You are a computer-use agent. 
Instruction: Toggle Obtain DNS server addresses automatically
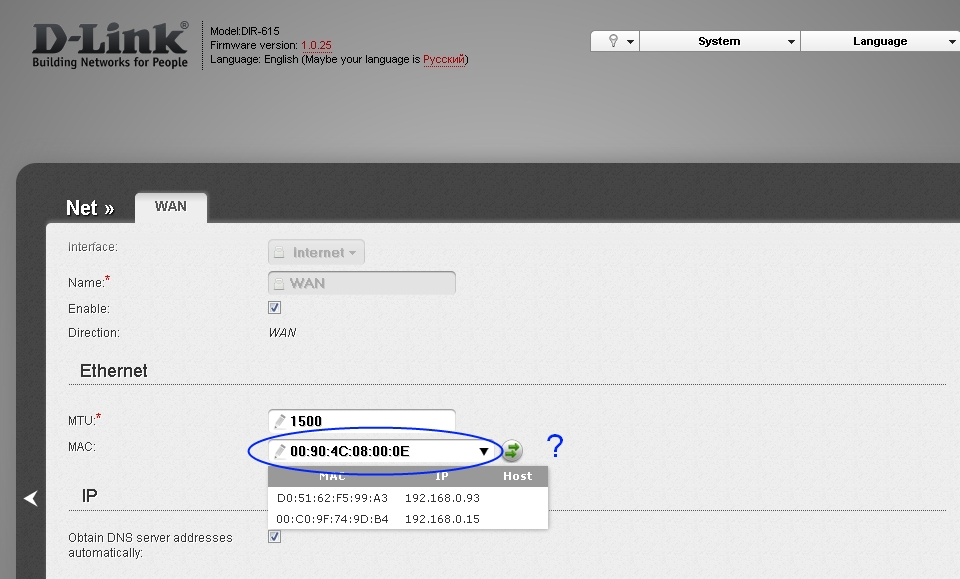pos(274,537)
